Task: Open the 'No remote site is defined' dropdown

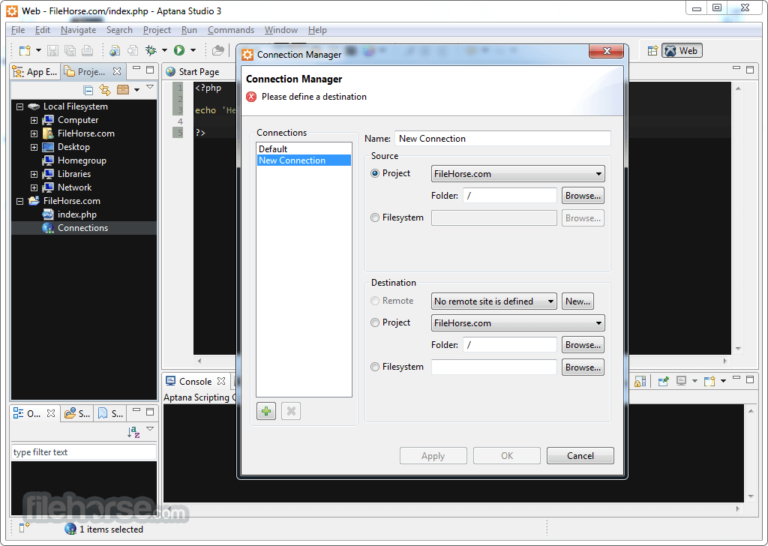Action: coord(494,301)
